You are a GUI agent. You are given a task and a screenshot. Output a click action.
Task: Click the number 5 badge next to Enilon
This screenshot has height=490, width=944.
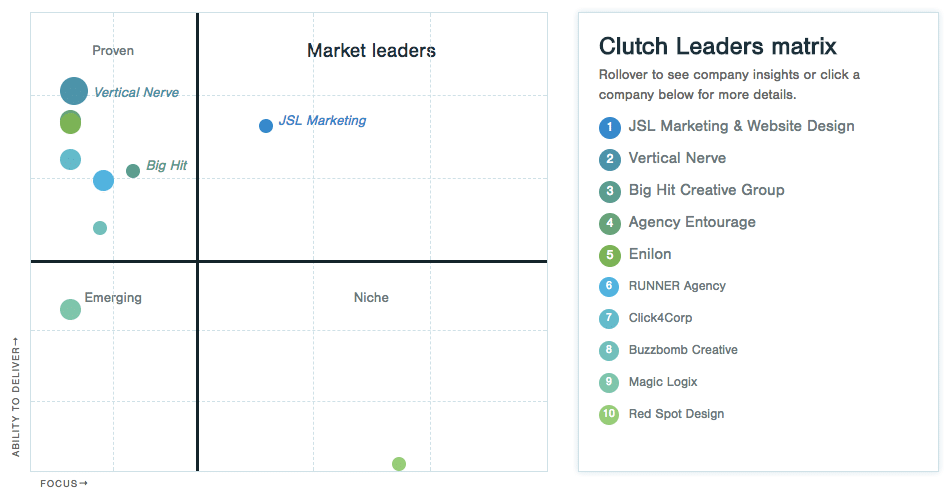610,255
